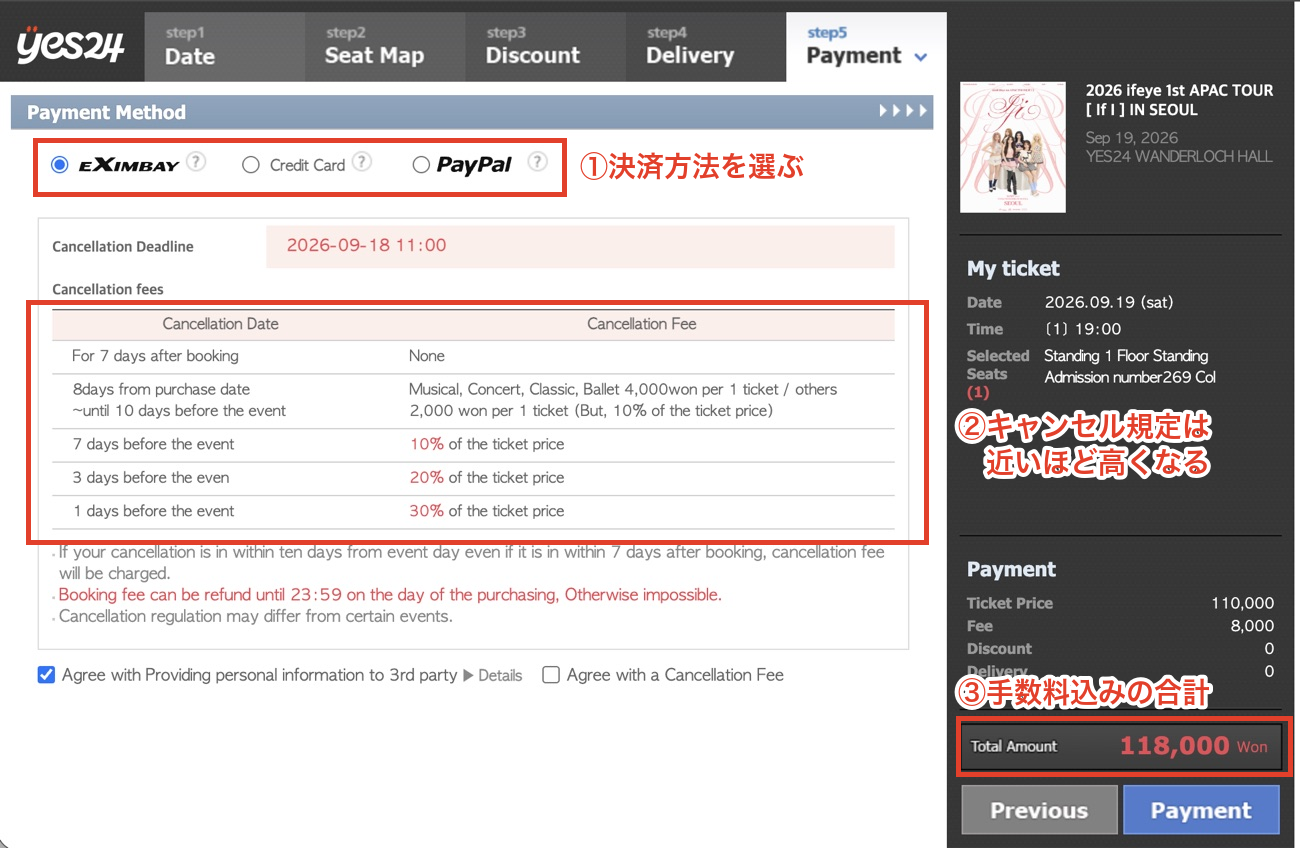Click '30% of the ticket price' cell
The image size is (1300, 848).
click(x=487, y=511)
